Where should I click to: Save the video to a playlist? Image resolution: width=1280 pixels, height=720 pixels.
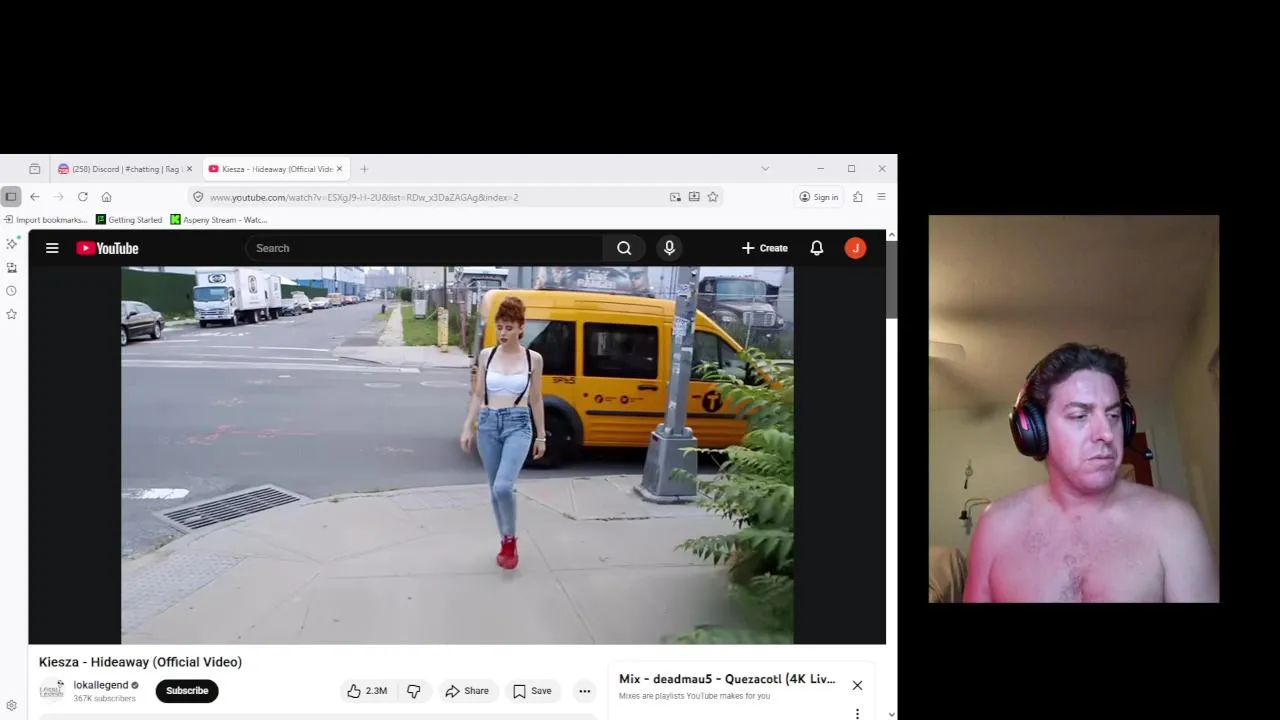pyautogui.click(x=532, y=691)
